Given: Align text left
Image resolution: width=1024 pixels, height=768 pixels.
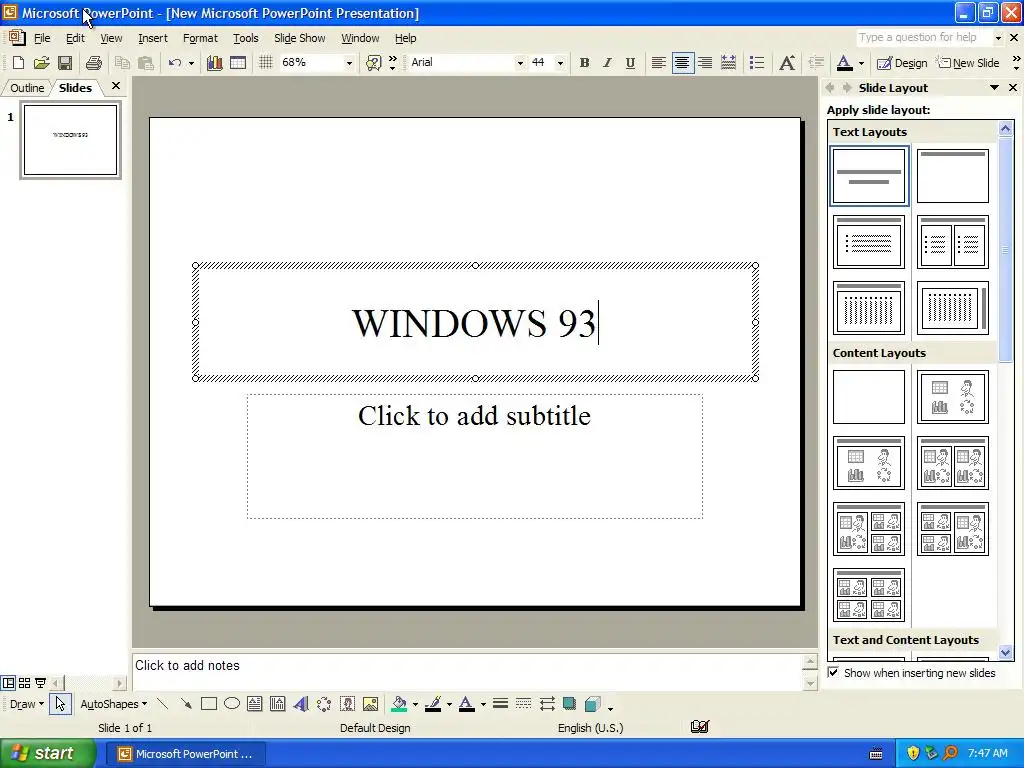Looking at the screenshot, I should pos(658,63).
